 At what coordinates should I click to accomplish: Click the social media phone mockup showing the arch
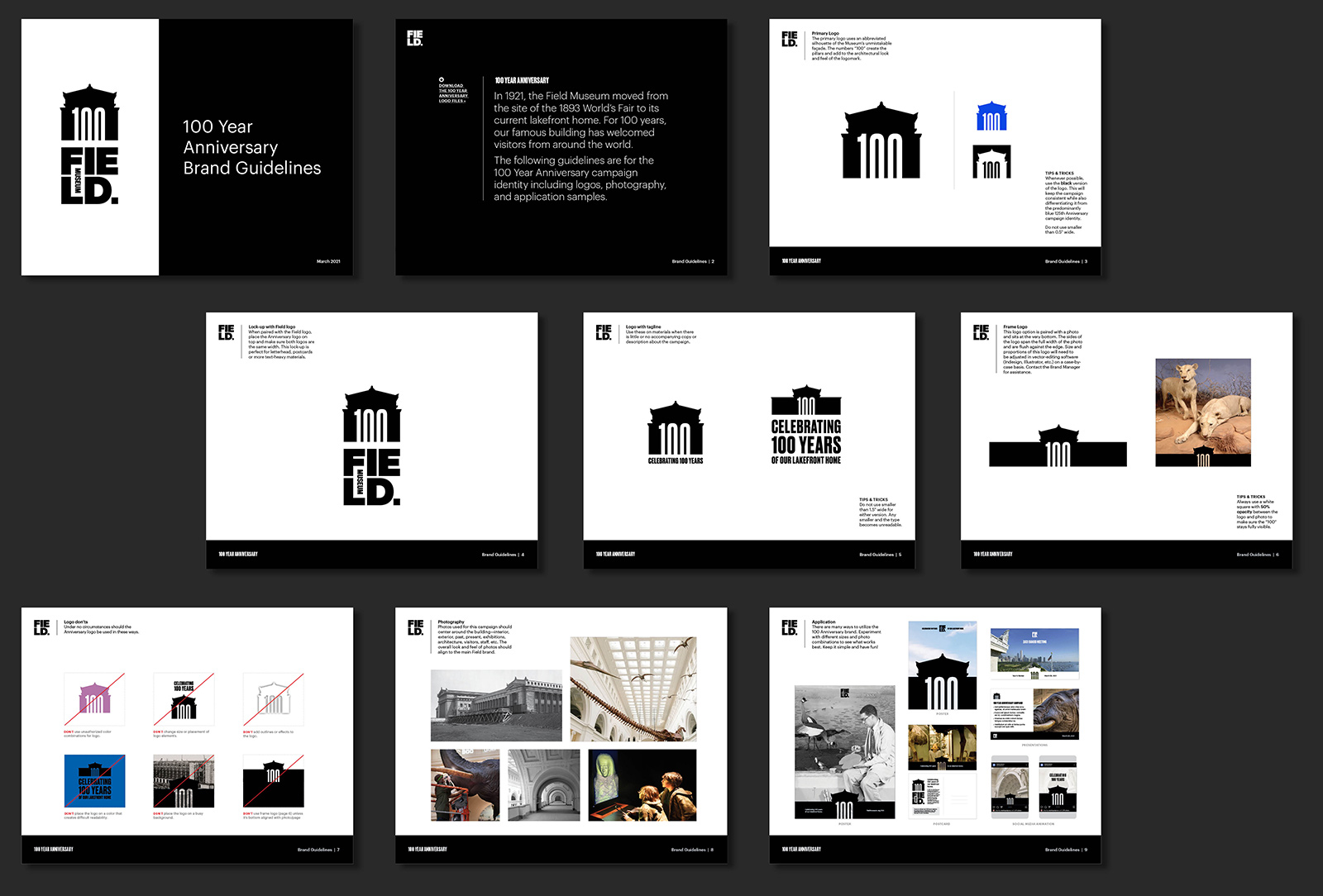tap(1010, 786)
